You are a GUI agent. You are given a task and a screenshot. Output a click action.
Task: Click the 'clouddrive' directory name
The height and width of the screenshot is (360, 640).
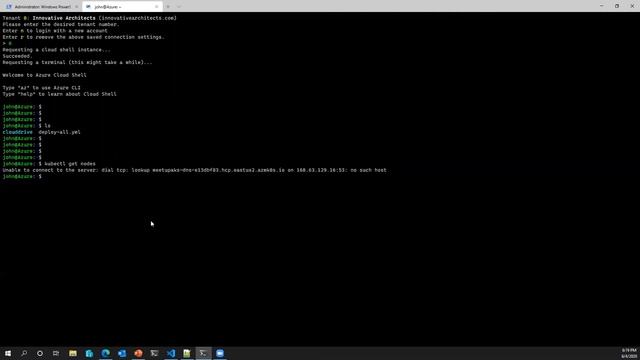18,132
